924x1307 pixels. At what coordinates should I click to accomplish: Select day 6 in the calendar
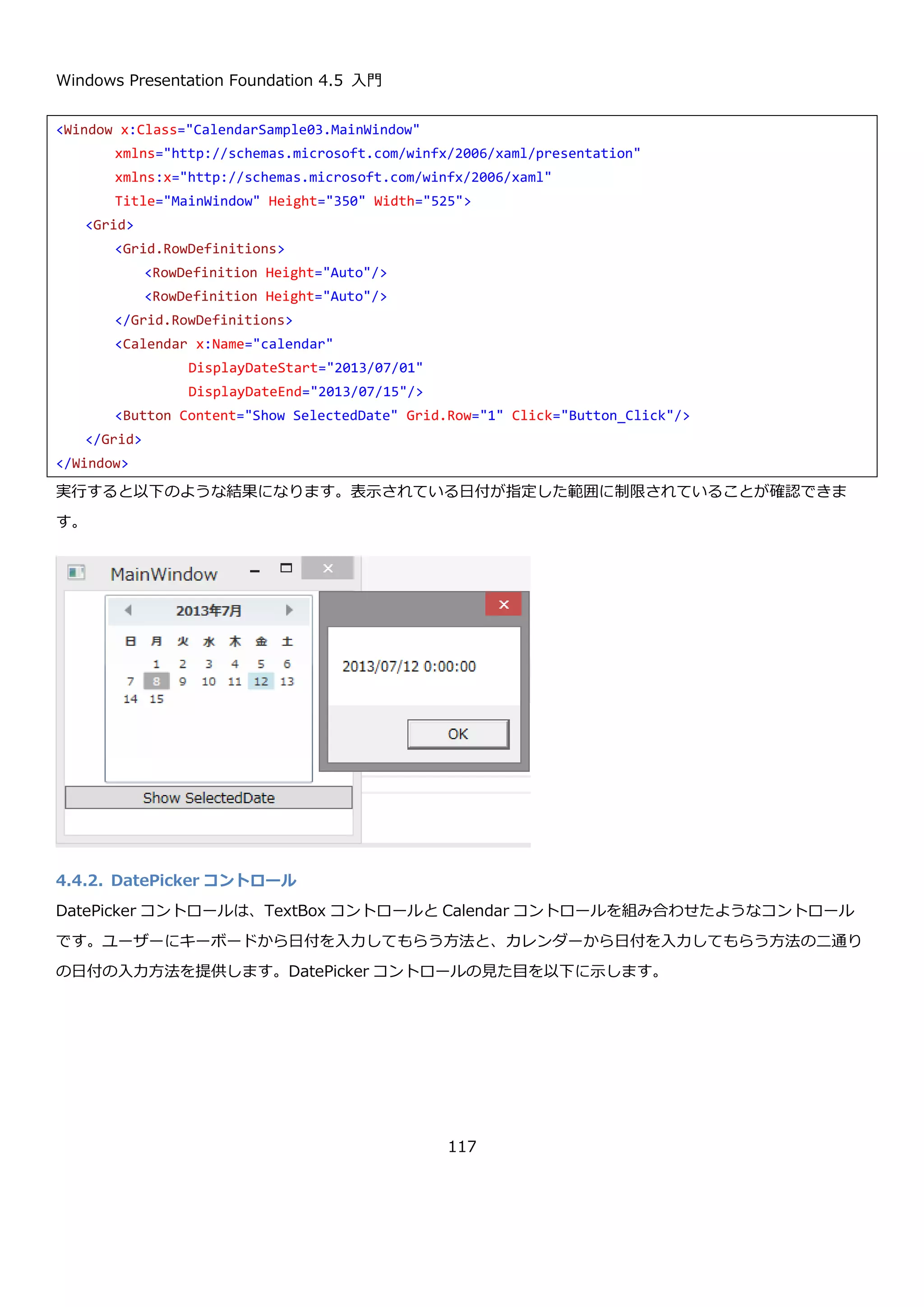click(287, 664)
